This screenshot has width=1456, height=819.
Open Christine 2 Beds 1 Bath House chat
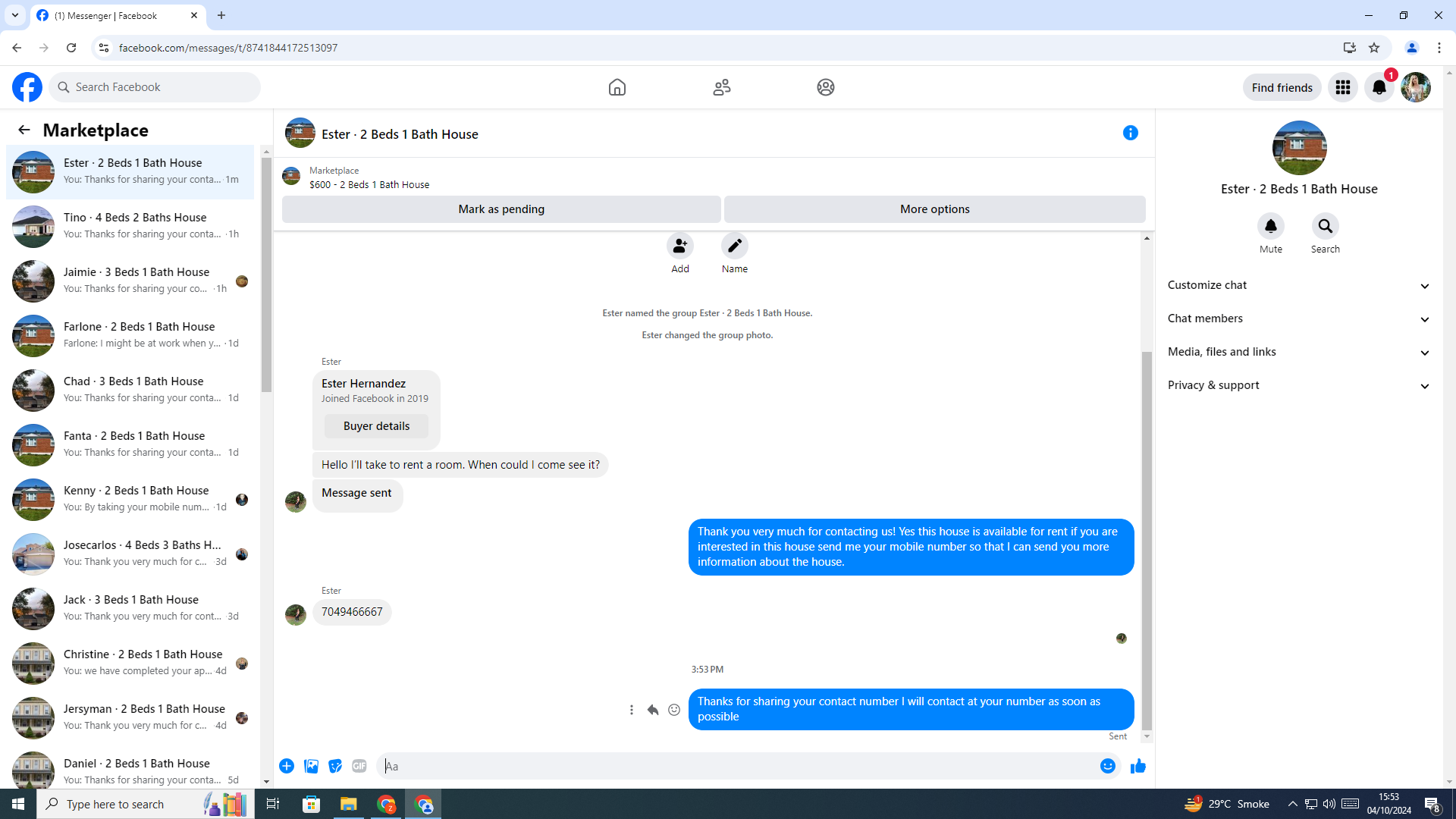coord(130,664)
